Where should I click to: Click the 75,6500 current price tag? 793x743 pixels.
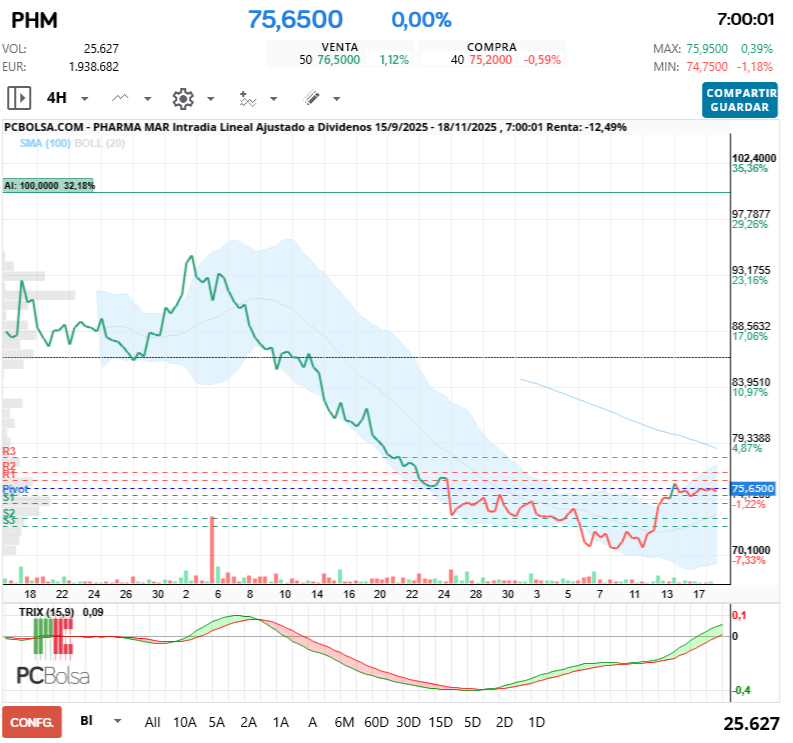pos(753,488)
